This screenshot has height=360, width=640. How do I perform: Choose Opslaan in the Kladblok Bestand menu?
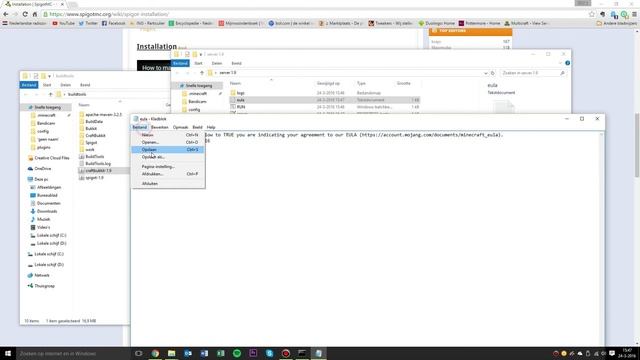click(x=168, y=150)
